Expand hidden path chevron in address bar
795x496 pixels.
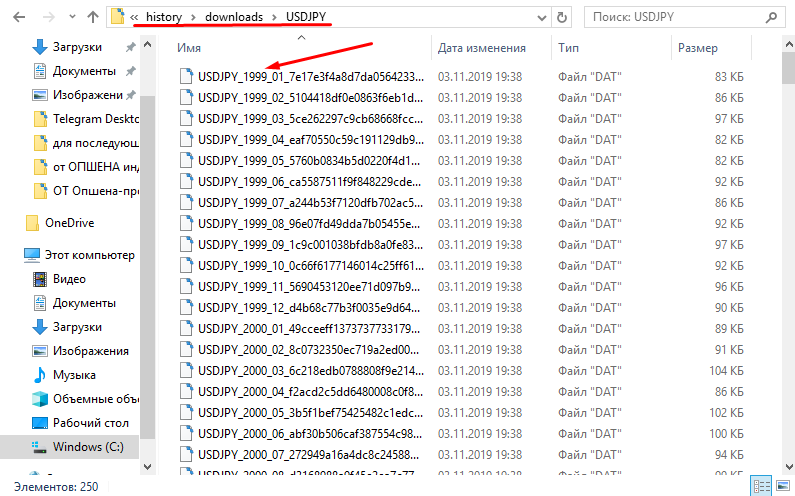(x=134, y=17)
